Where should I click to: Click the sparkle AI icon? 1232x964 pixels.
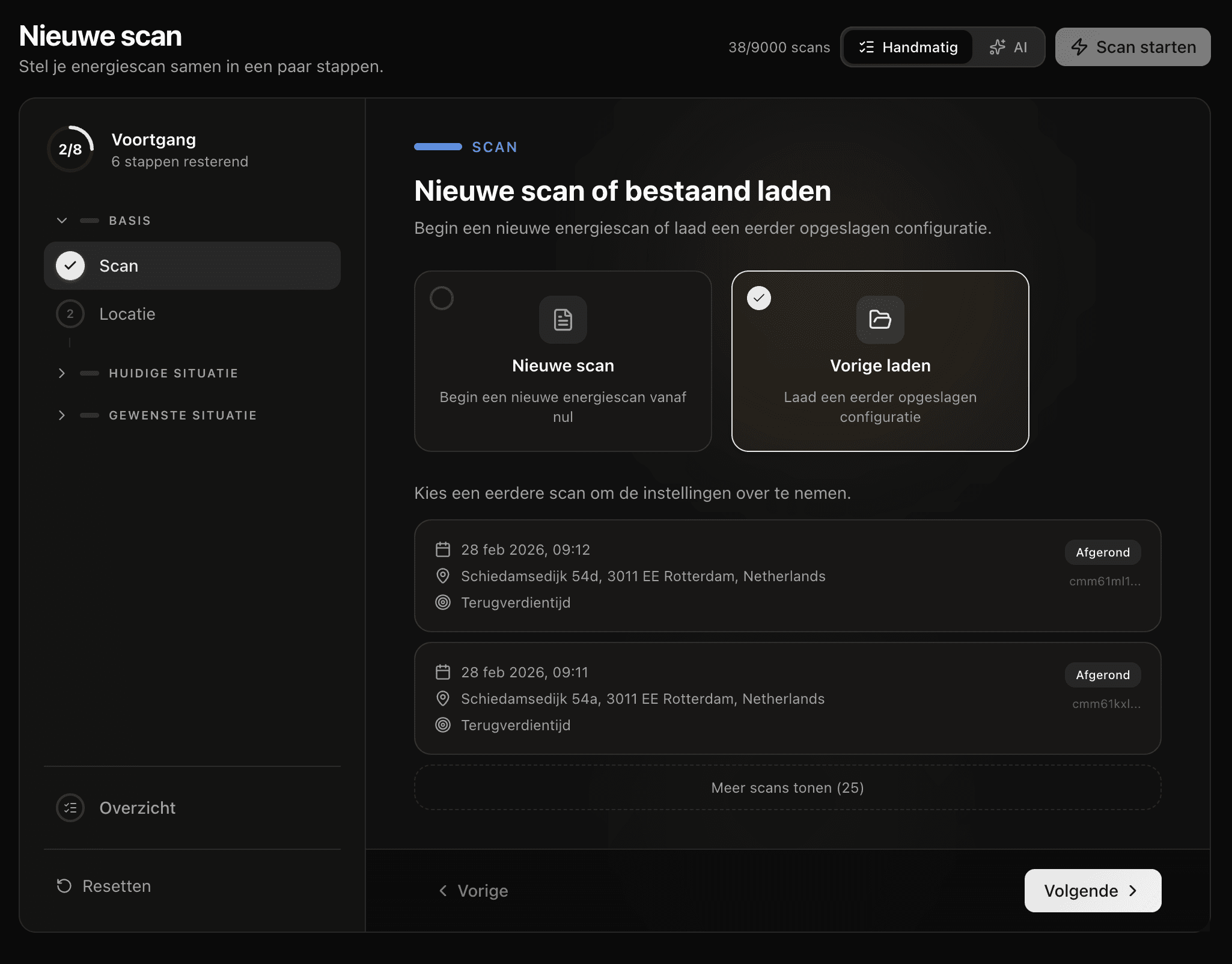pos(998,47)
